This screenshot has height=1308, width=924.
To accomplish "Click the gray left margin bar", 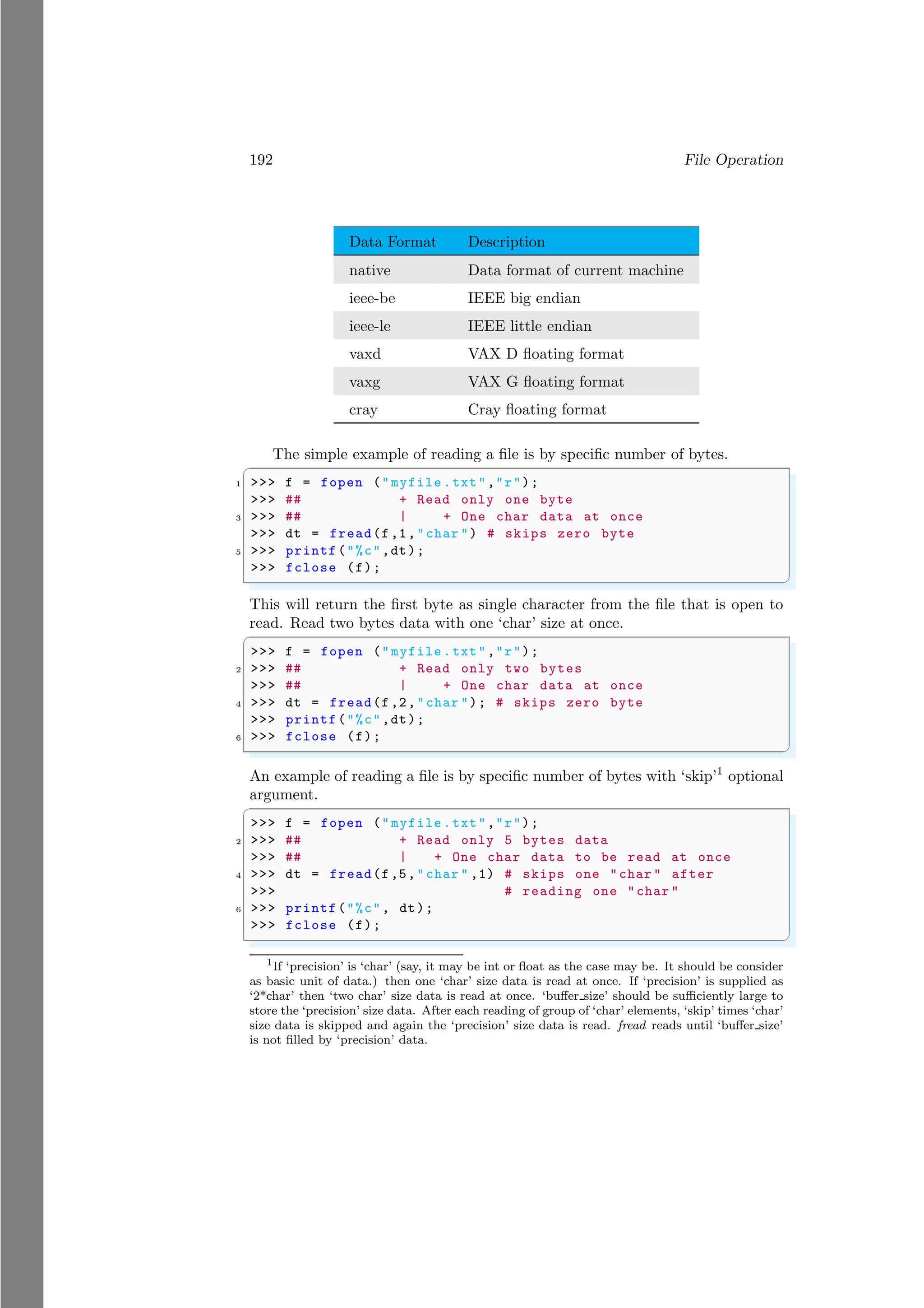I will pyautogui.click(x=22, y=654).
